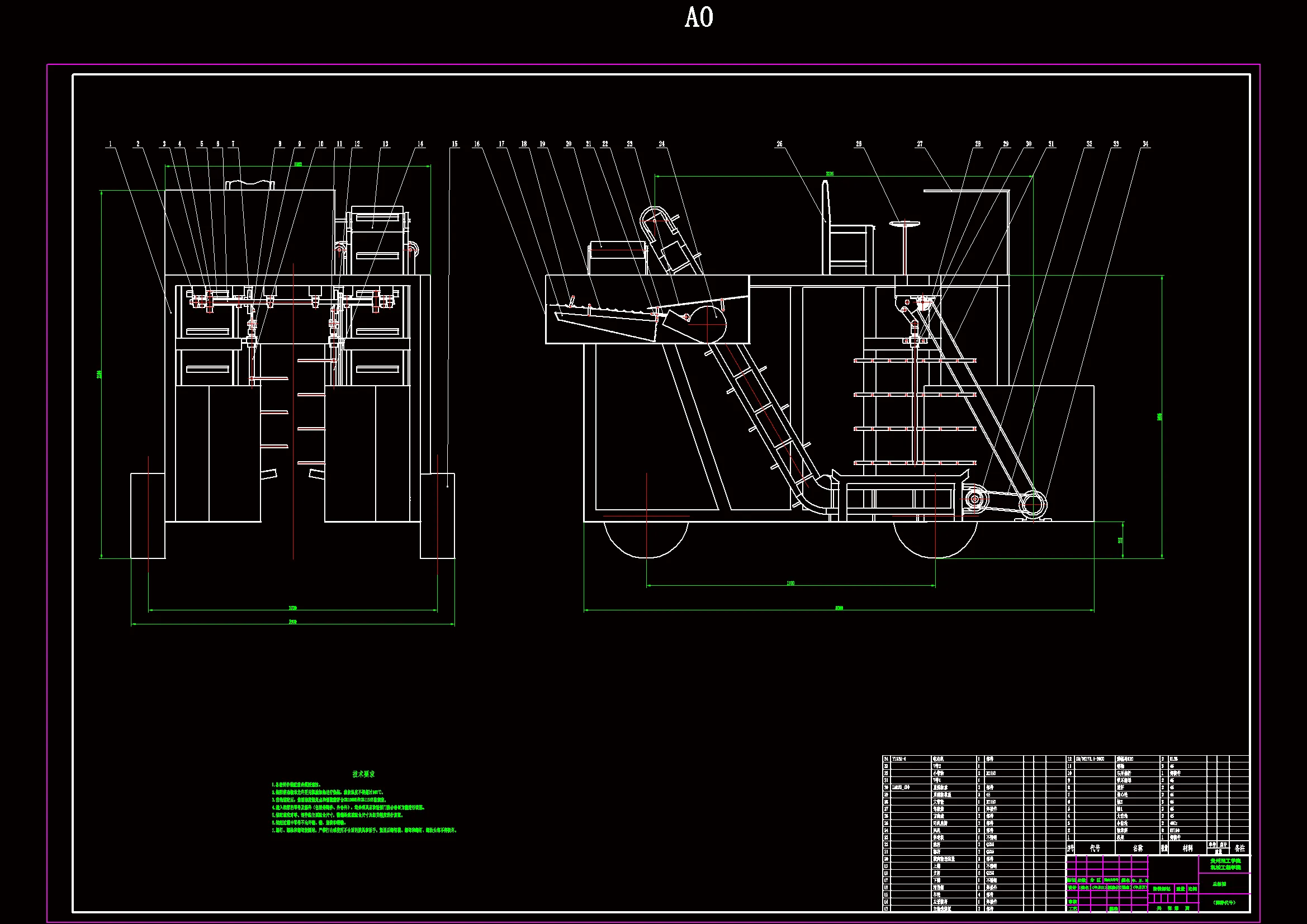Screen dimensions: 1307x924
Task: Click the 名称 header cell in parts list
Action: coord(1138,849)
